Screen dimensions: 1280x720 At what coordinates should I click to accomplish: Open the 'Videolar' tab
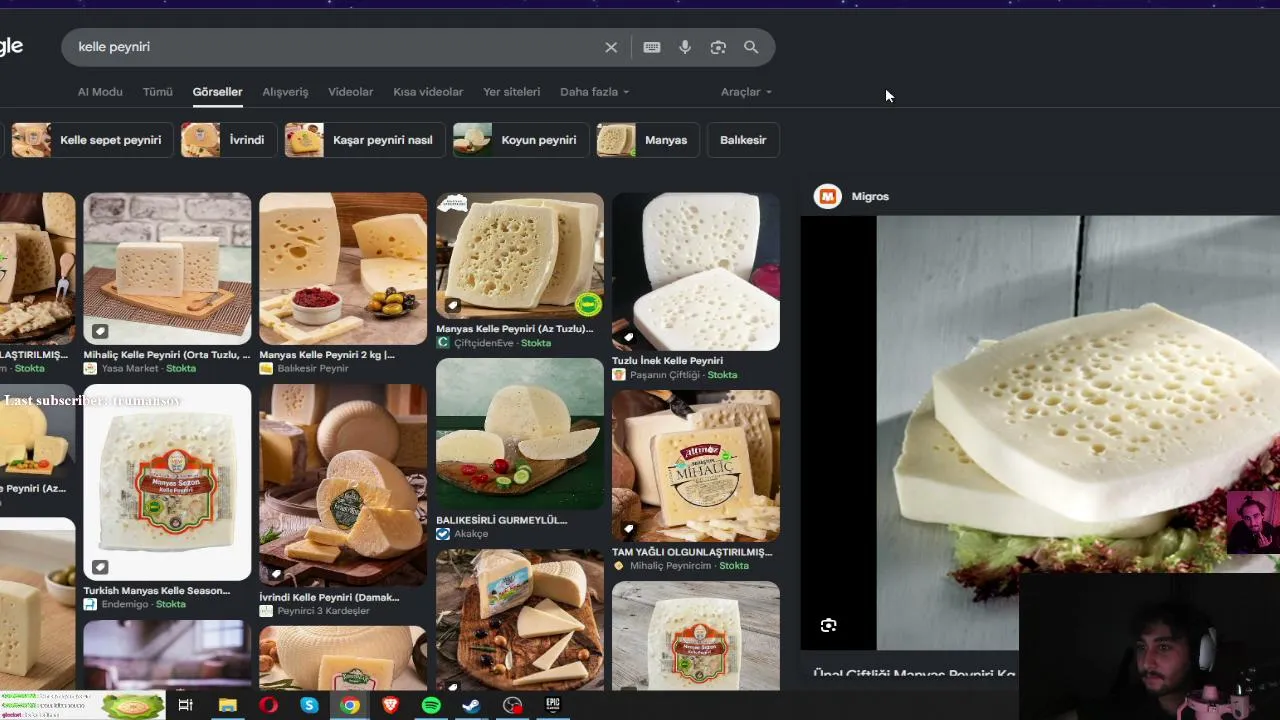[351, 92]
